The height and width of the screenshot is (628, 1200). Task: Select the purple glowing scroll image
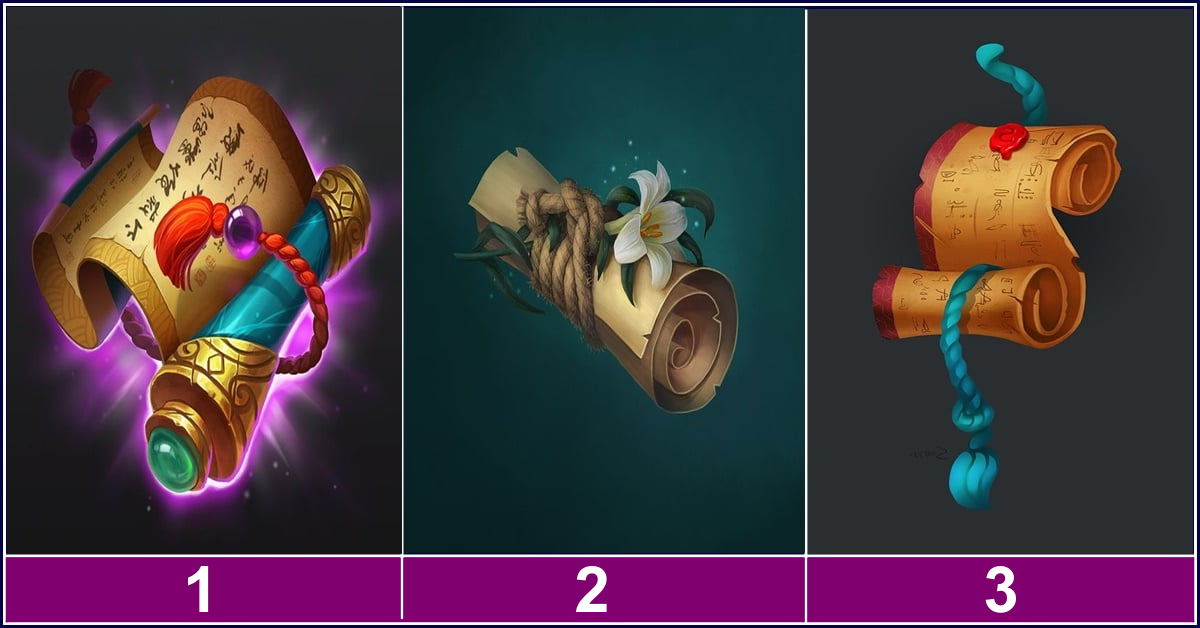203,280
